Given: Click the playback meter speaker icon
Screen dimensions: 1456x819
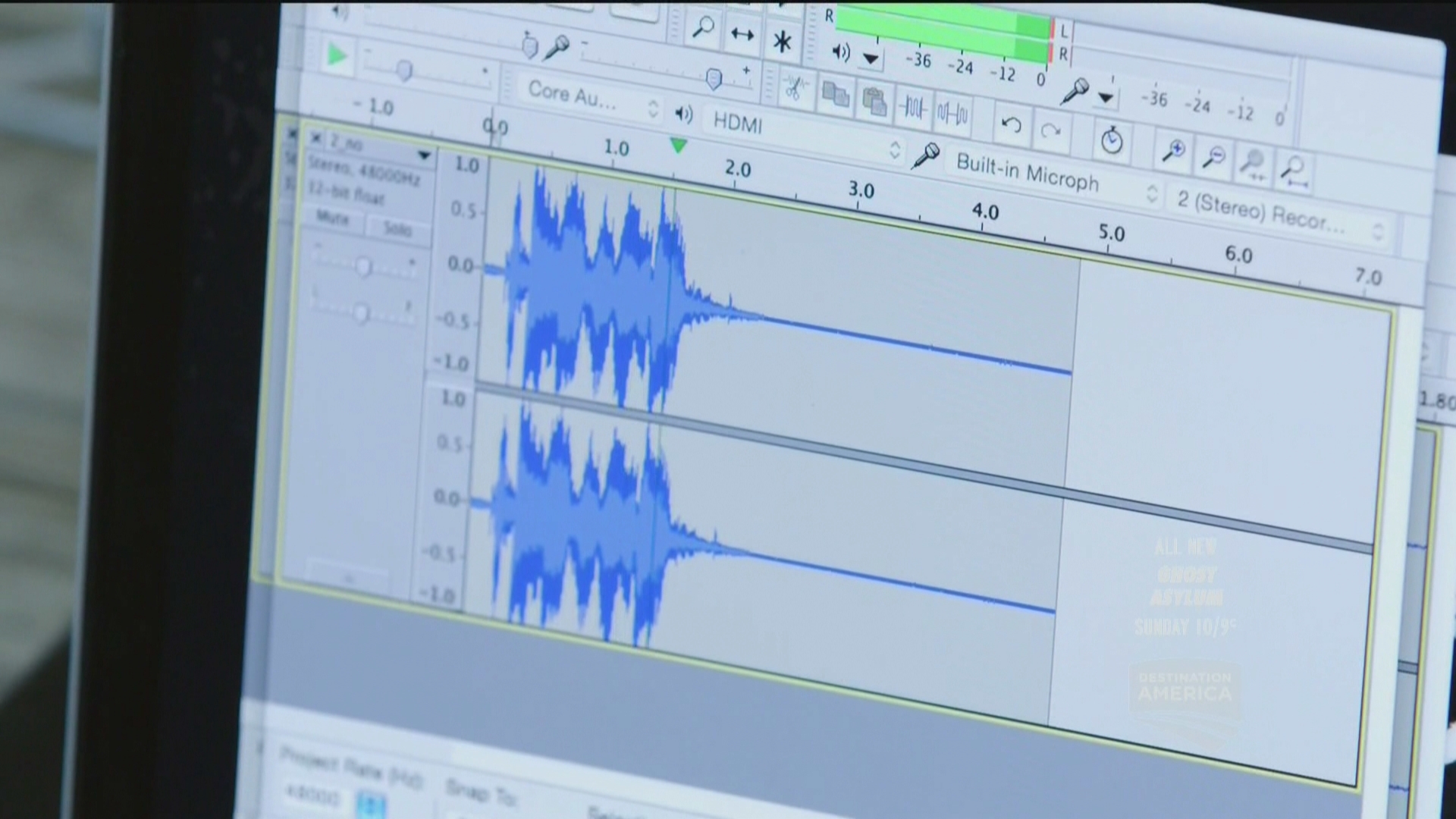Looking at the screenshot, I should (x=841, y=52).
